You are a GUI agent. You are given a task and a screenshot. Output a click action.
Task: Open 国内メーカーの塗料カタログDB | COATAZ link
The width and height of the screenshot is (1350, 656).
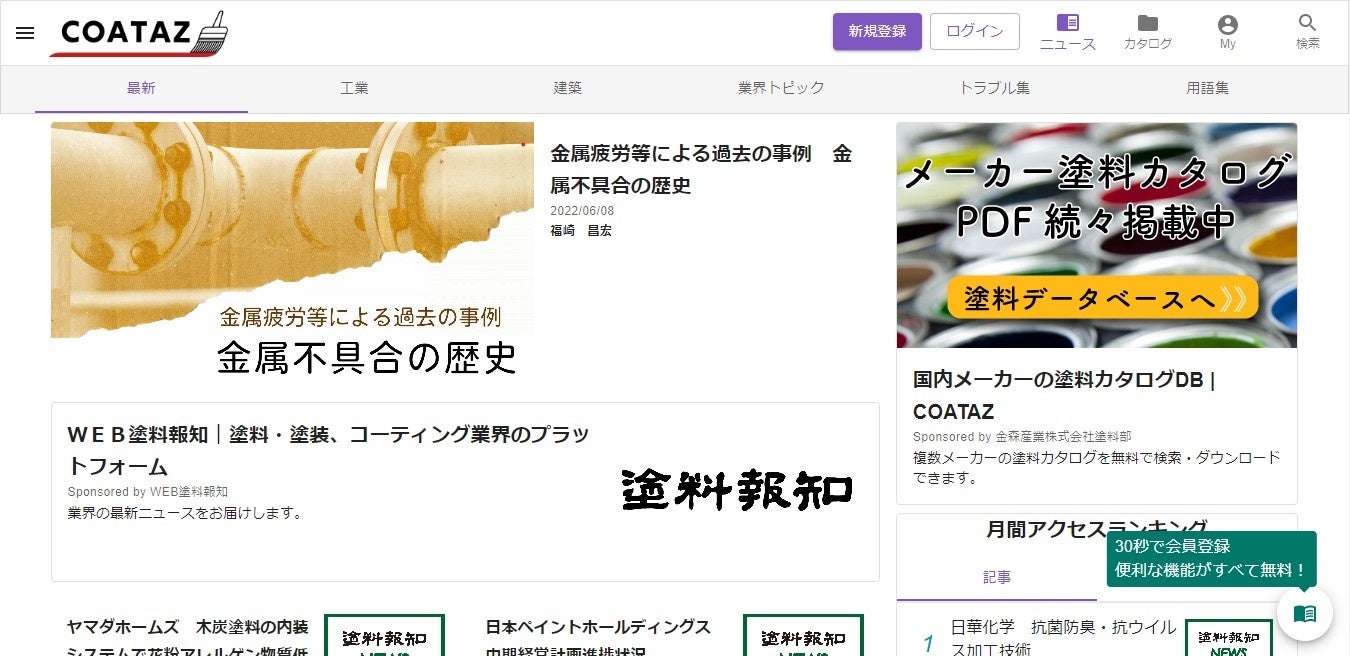(1064, 395)
